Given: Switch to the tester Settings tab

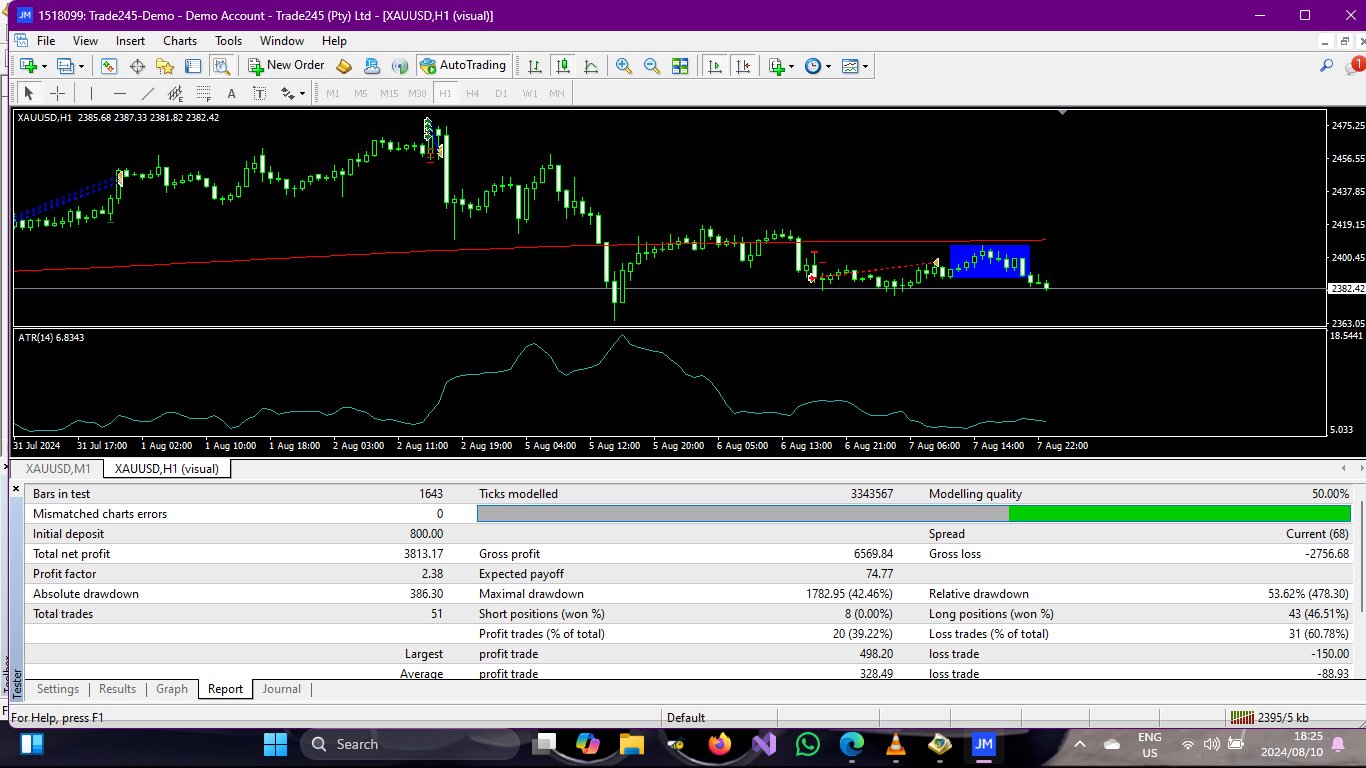Looking at the screenshot, I should click(58, 689).
